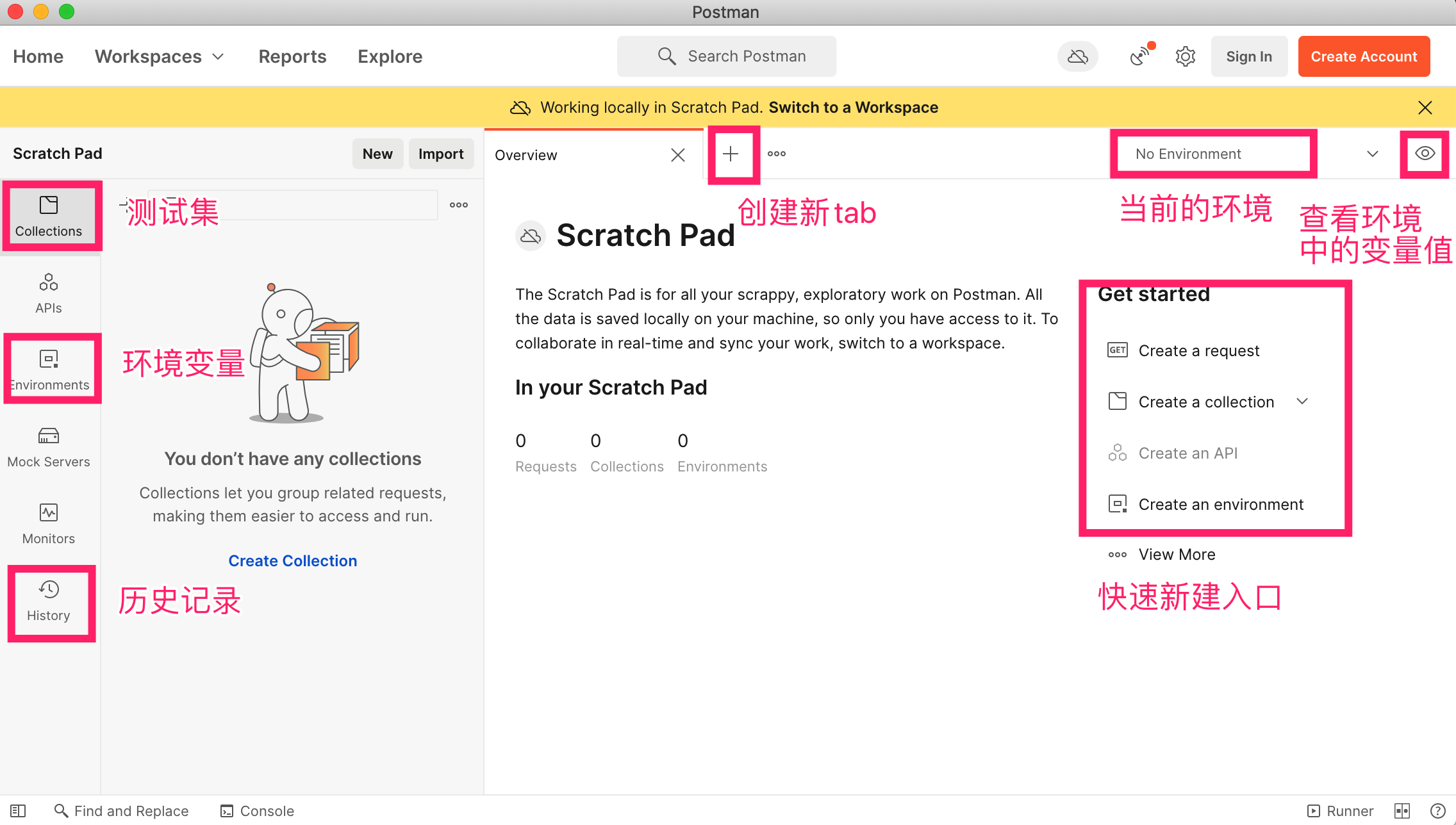The image size is (1456, 825).
Task: Dismiss the yellow Scratch Pad banner
Action: coord(1425,108)
